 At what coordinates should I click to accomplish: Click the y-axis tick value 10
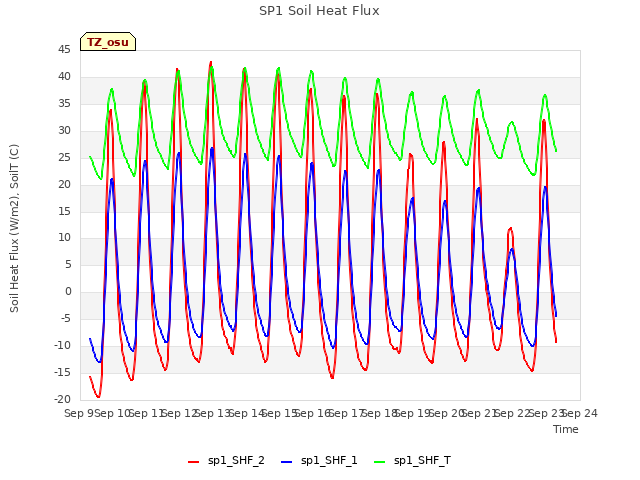tap(64, 238)
